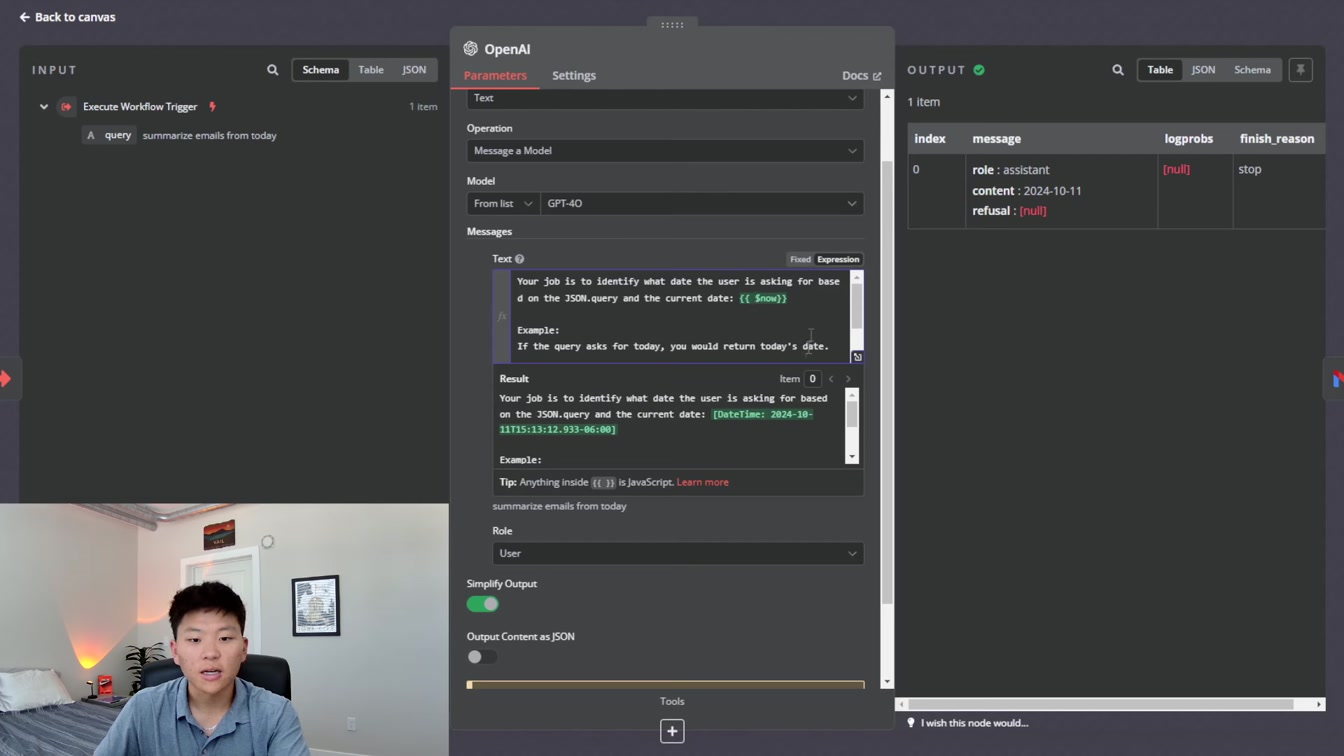The width and height of the screenshot is (1344, 756).
Task: Switch output view to Table
Action: [1160, 70]
